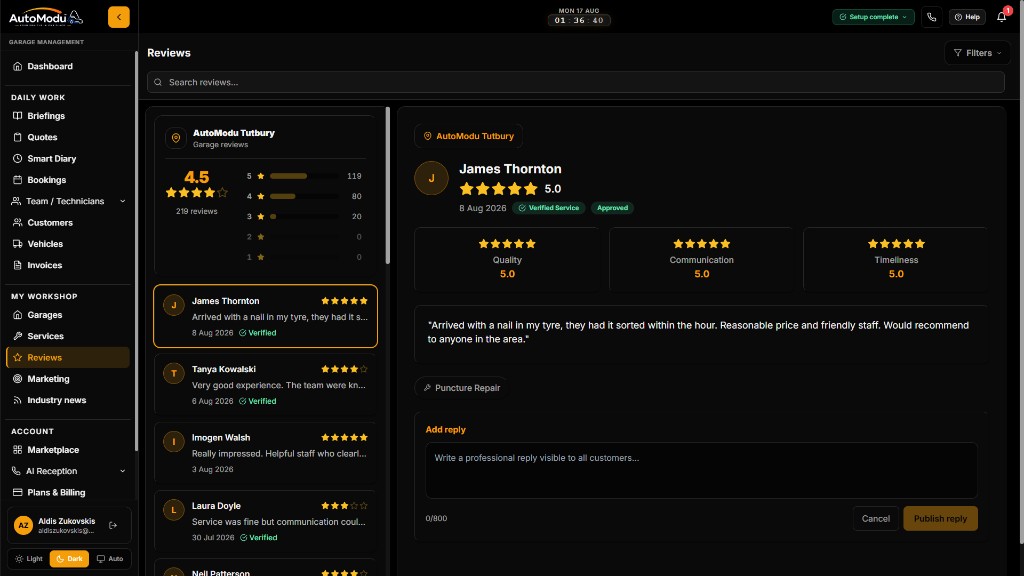Open Services page
Screen dimensions: 1024x576
[x=68, y=336]
